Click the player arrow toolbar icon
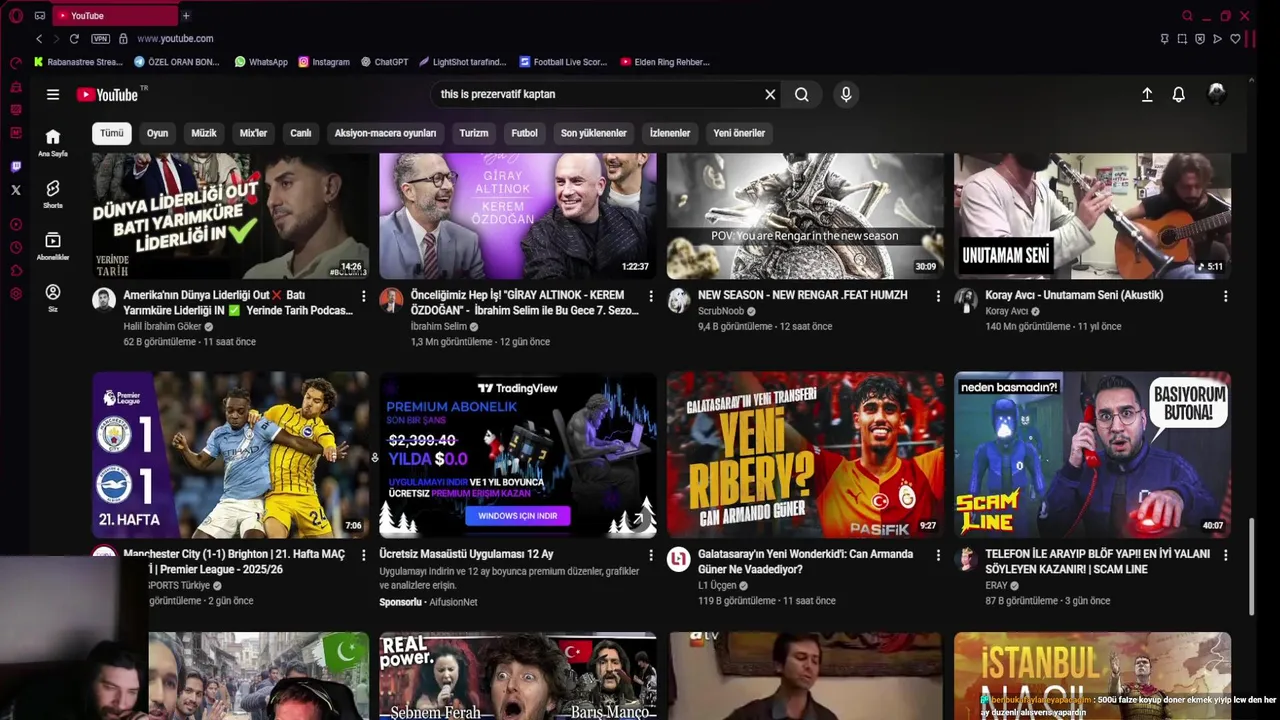Screen dimensions: 1280x720 tap(1217, 39)
